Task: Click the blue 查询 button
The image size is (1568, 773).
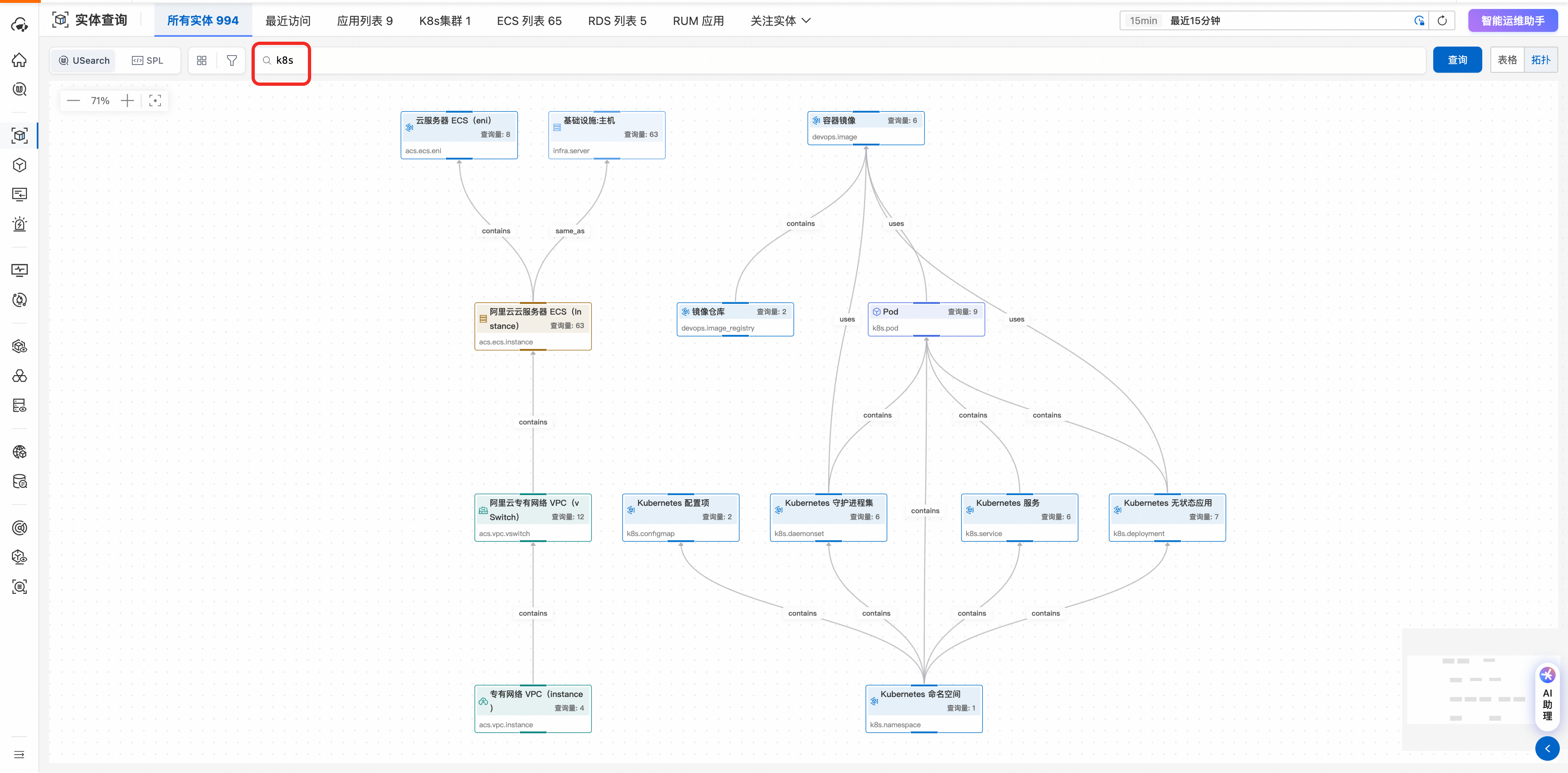Action: (1457, 60)
